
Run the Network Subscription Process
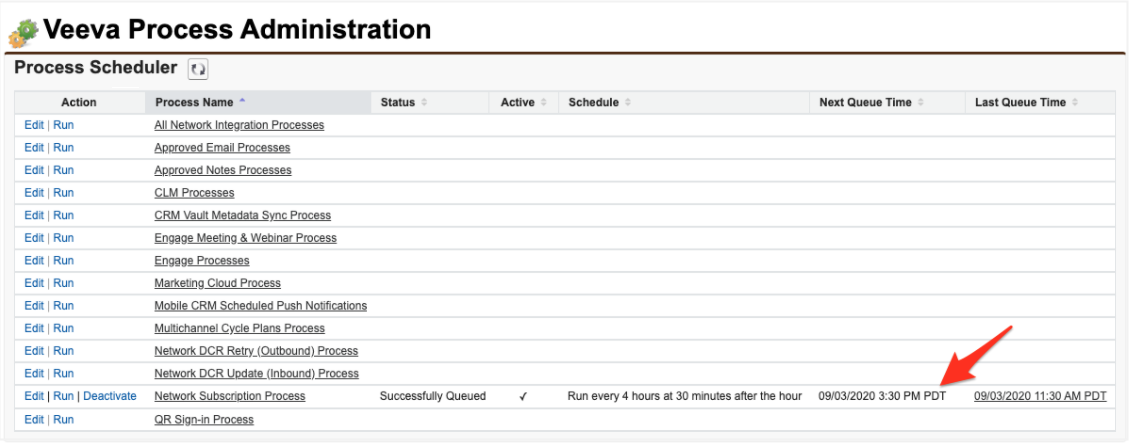click(63, 396)
